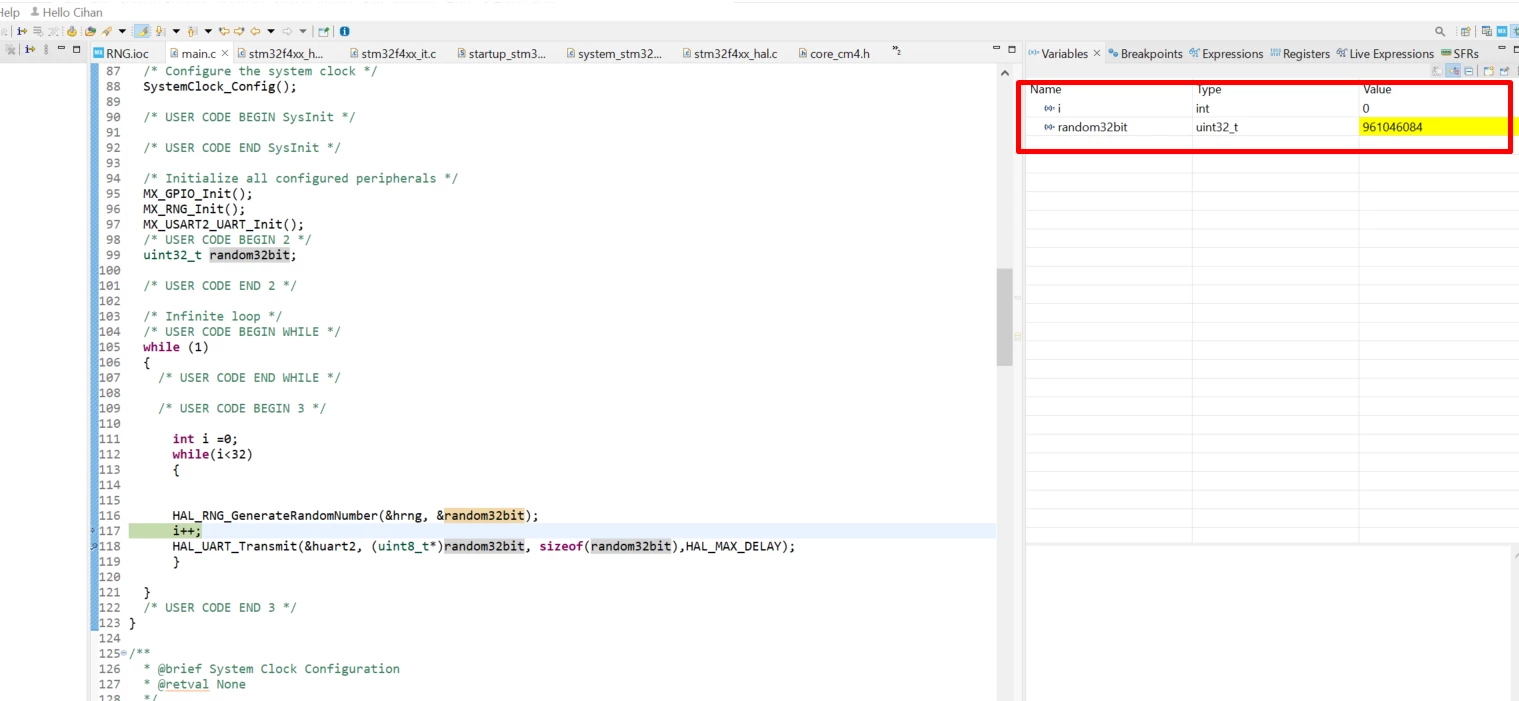Toggle Show Type Names in Variables view

pyautogui.click(x=1436, y=71)
